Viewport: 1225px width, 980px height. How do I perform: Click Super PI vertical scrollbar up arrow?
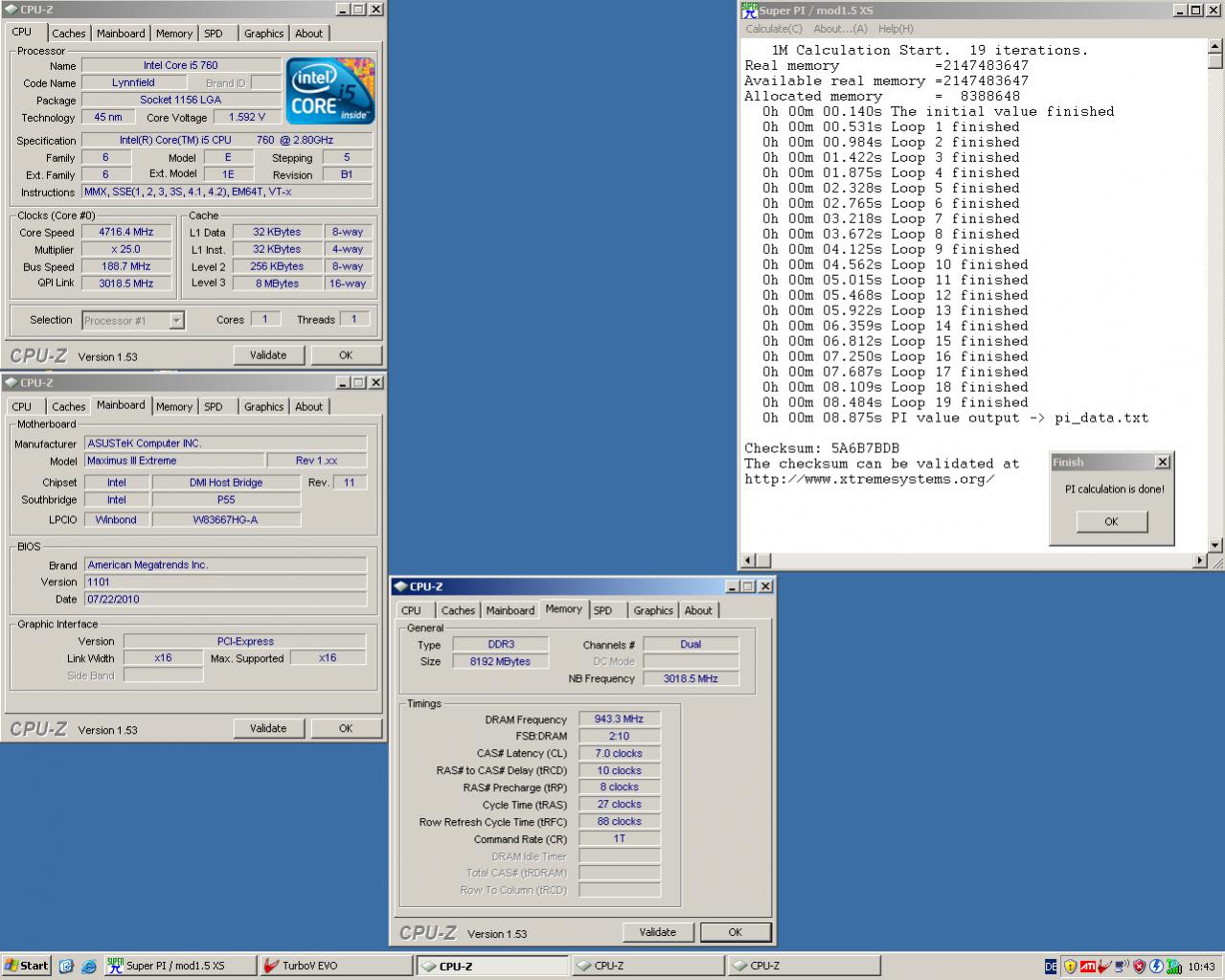click(1215, 45)
